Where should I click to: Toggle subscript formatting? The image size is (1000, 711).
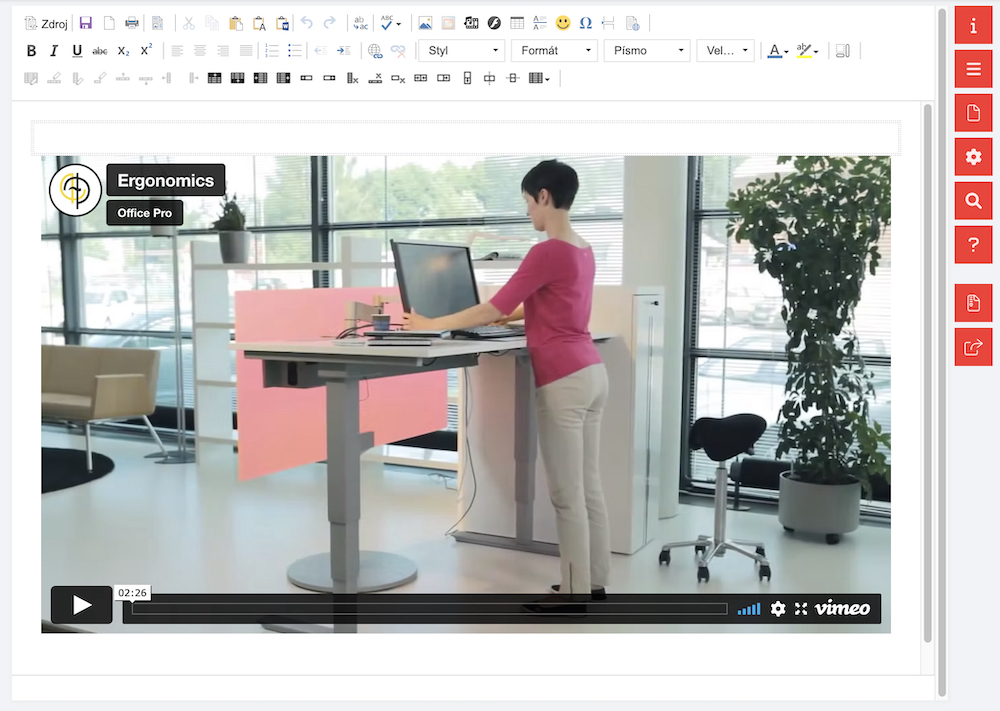(x=124, y=51)
